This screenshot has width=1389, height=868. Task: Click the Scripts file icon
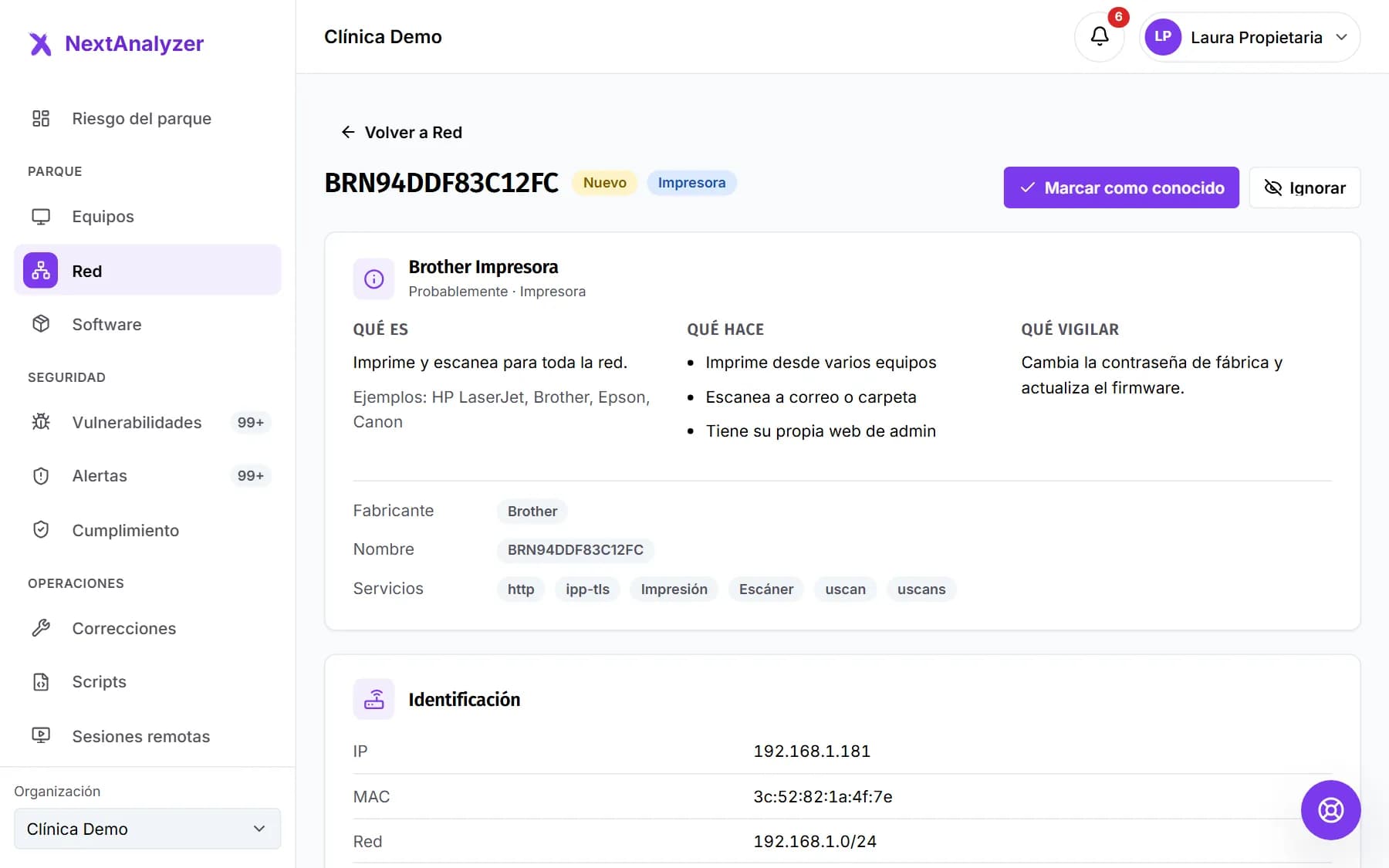41,682
